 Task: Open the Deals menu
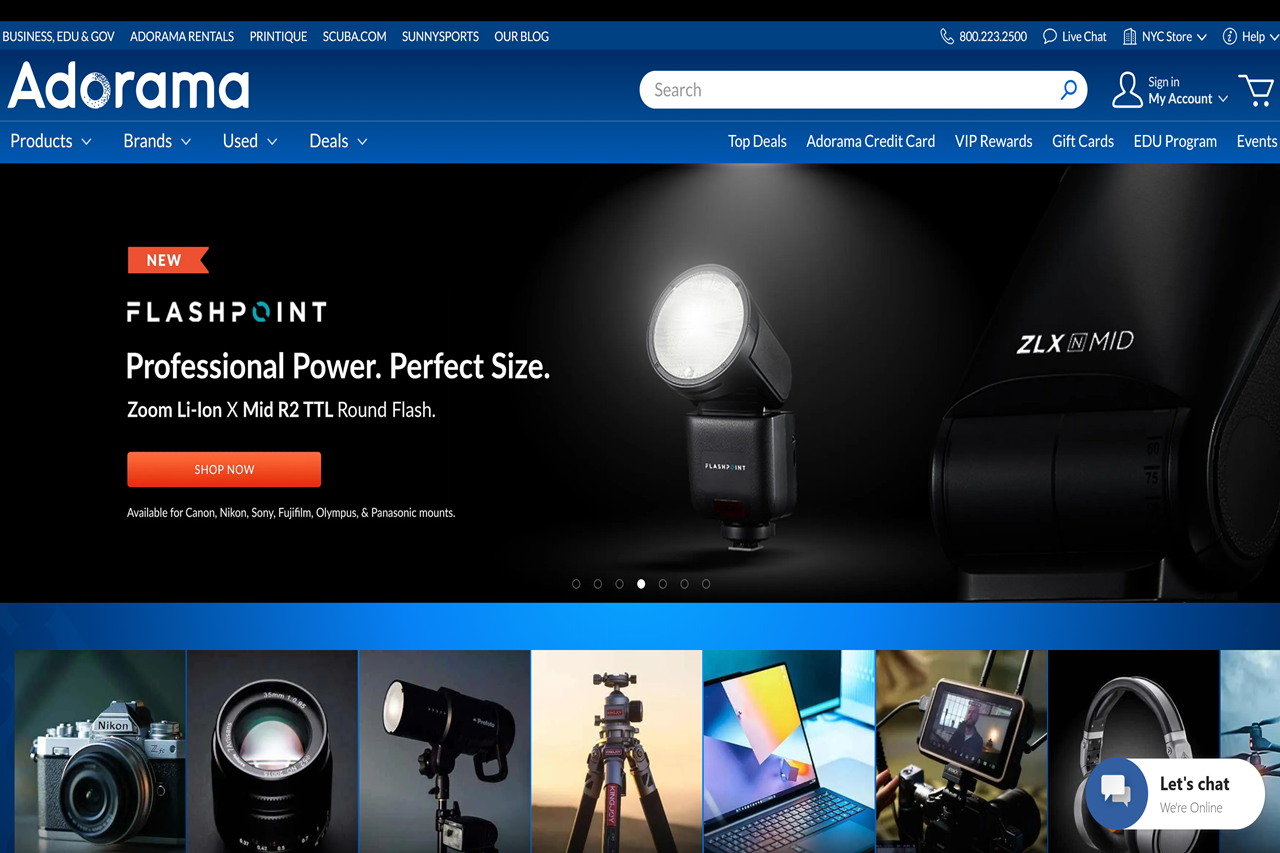coord(337,141)
